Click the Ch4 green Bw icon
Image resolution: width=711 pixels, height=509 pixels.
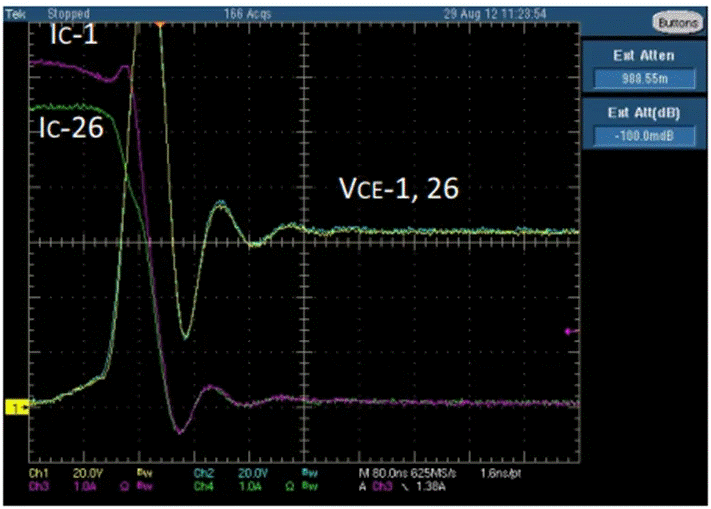pyautogui.click(x=310, y=486)
